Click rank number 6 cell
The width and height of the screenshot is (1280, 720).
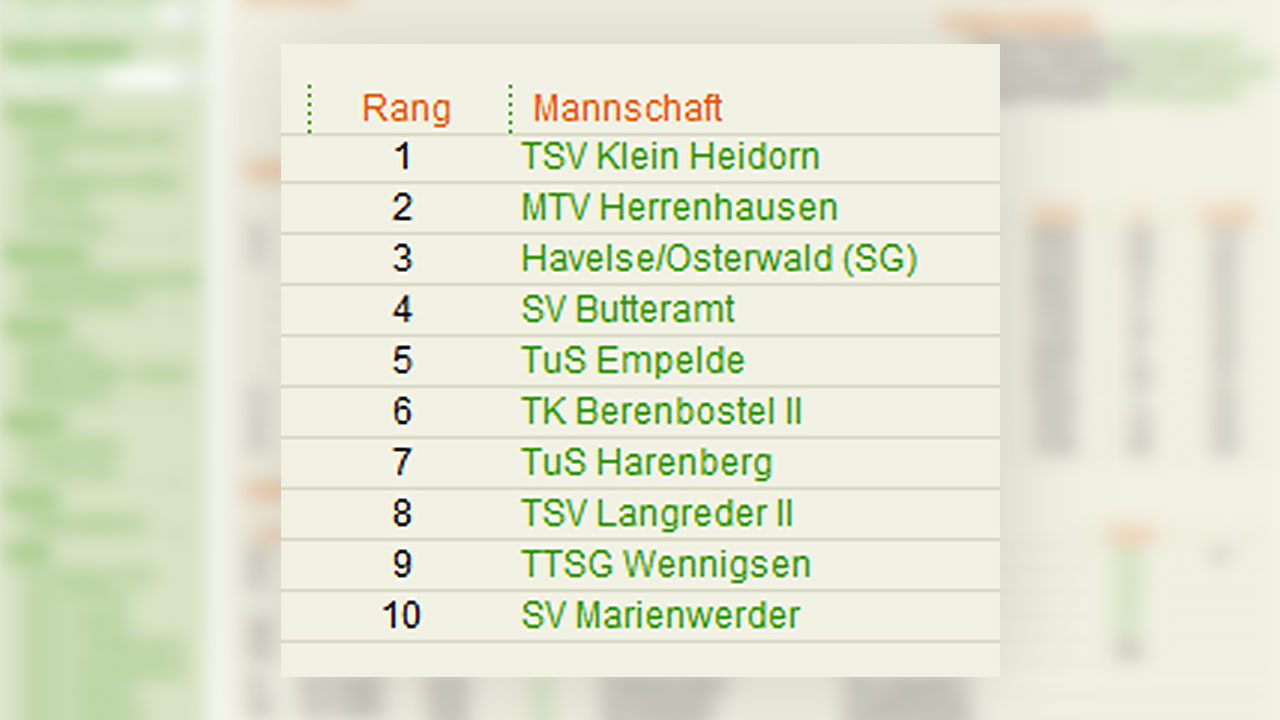pyautogui.click(x=402, y=412)
